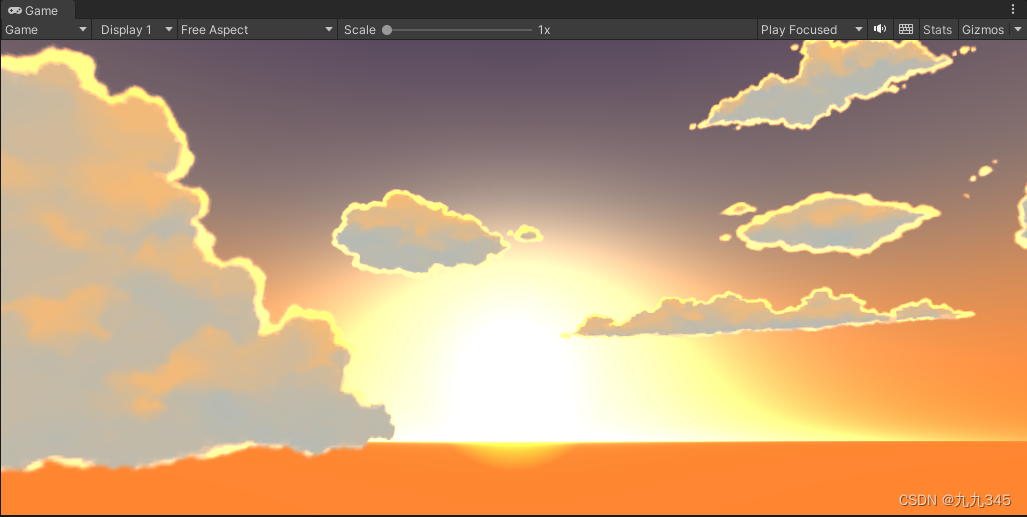
Task: Open the Game window three-dot options menu
Action: pos(1013,9)
